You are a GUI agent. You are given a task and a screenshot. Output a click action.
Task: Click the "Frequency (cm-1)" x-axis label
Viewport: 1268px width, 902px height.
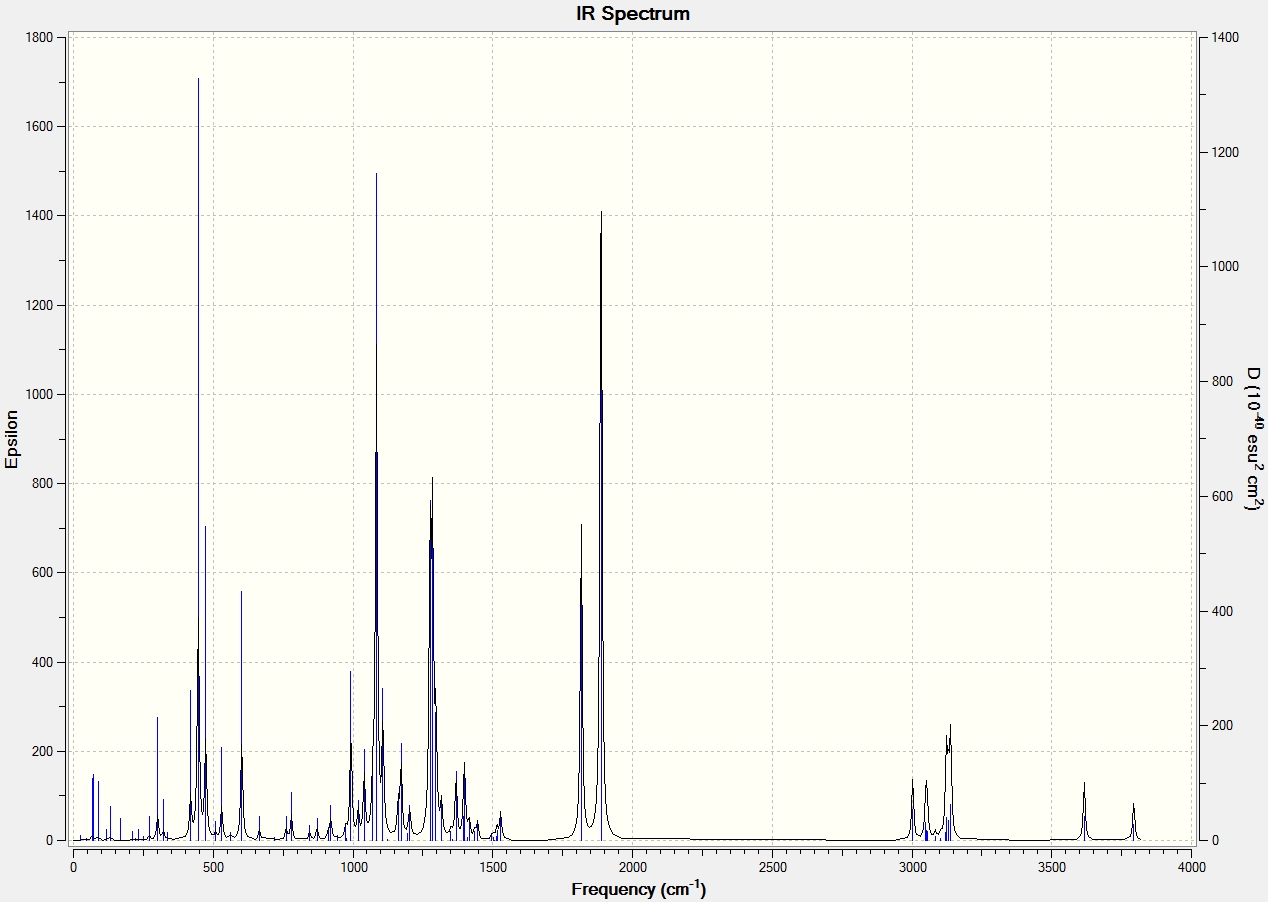[x=639, y=888]
